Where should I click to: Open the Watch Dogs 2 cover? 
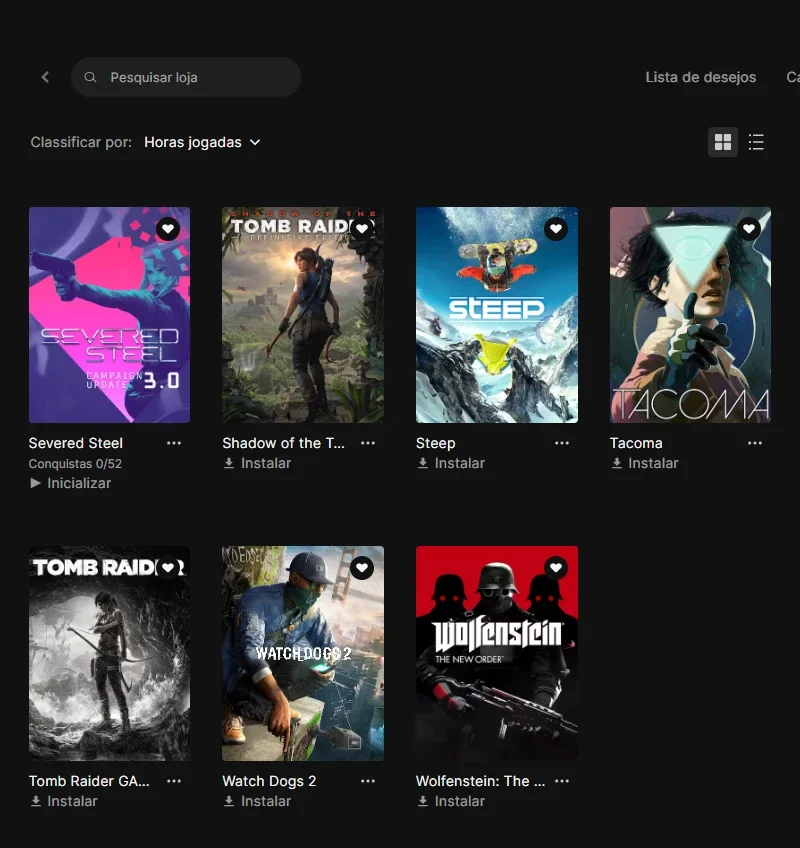point(303,653)
